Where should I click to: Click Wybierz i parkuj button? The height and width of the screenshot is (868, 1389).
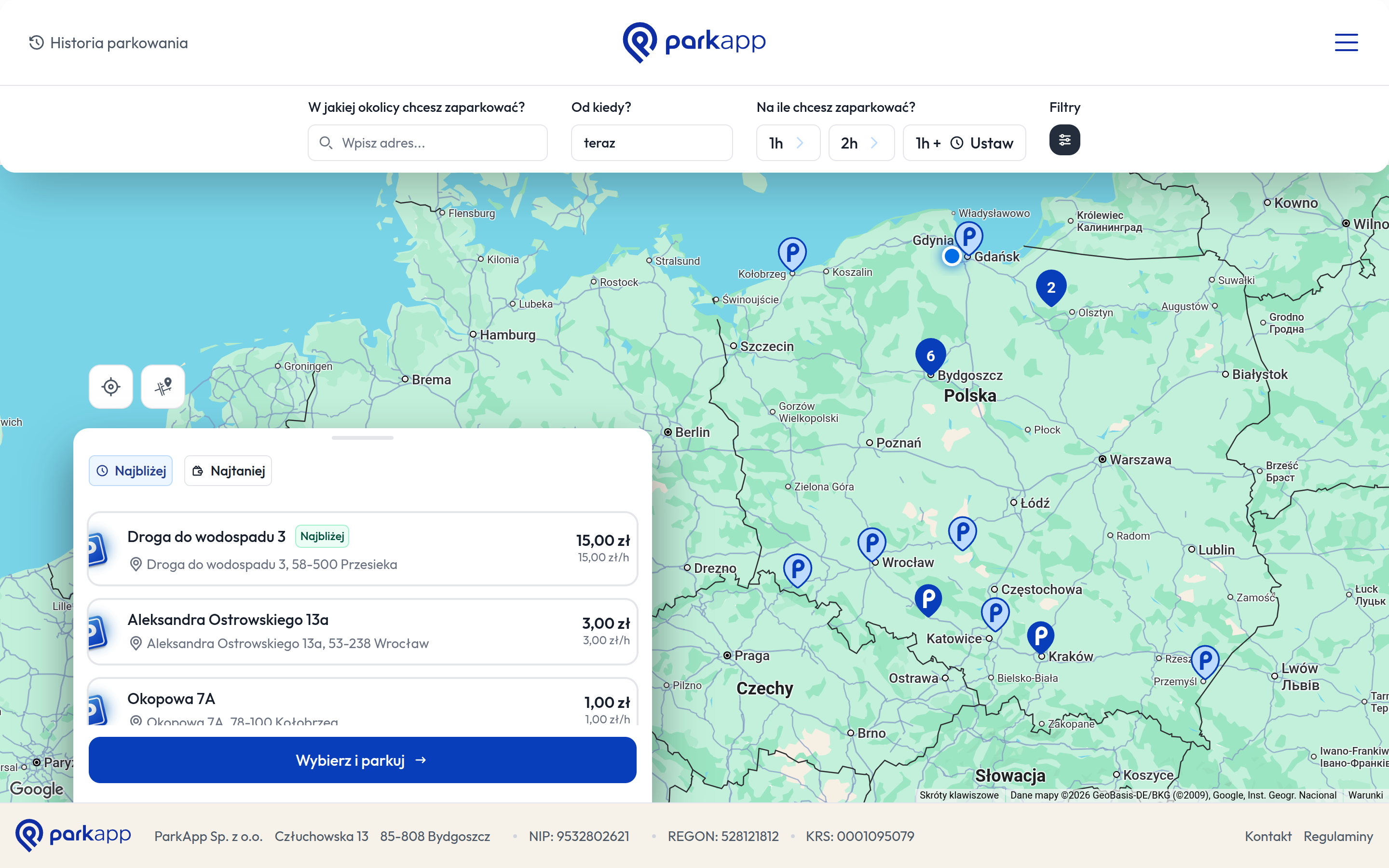click(362, 760)
